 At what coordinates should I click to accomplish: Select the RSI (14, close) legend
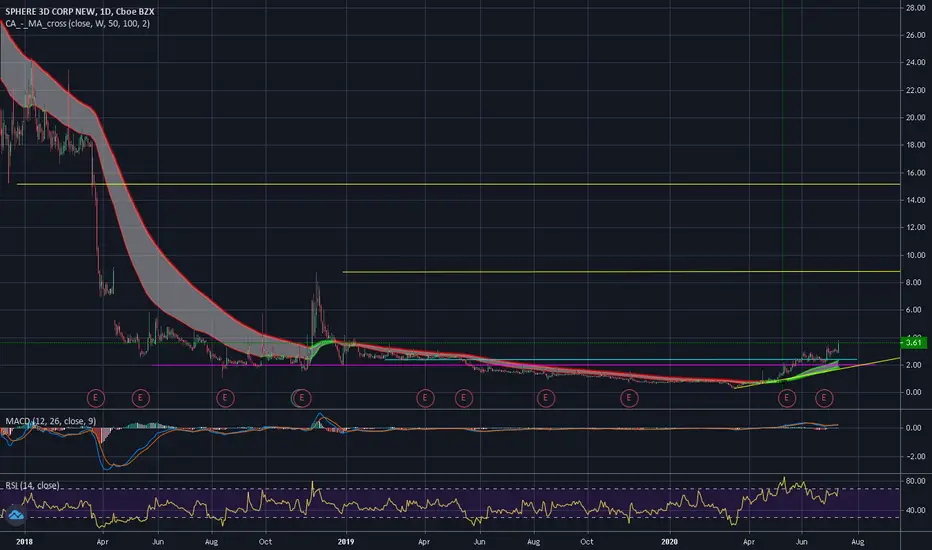[32, 485]
